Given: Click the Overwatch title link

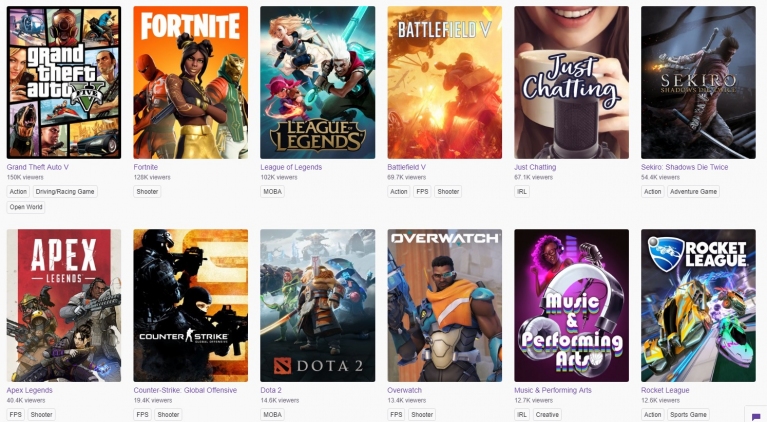Looking at the screenshot, I should point(405,390).
